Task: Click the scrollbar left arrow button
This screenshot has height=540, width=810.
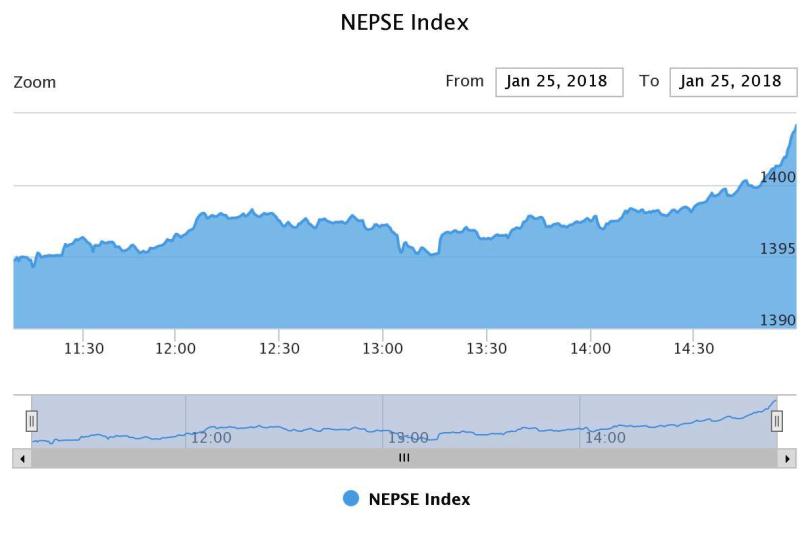Action: (x=22, y=458)
